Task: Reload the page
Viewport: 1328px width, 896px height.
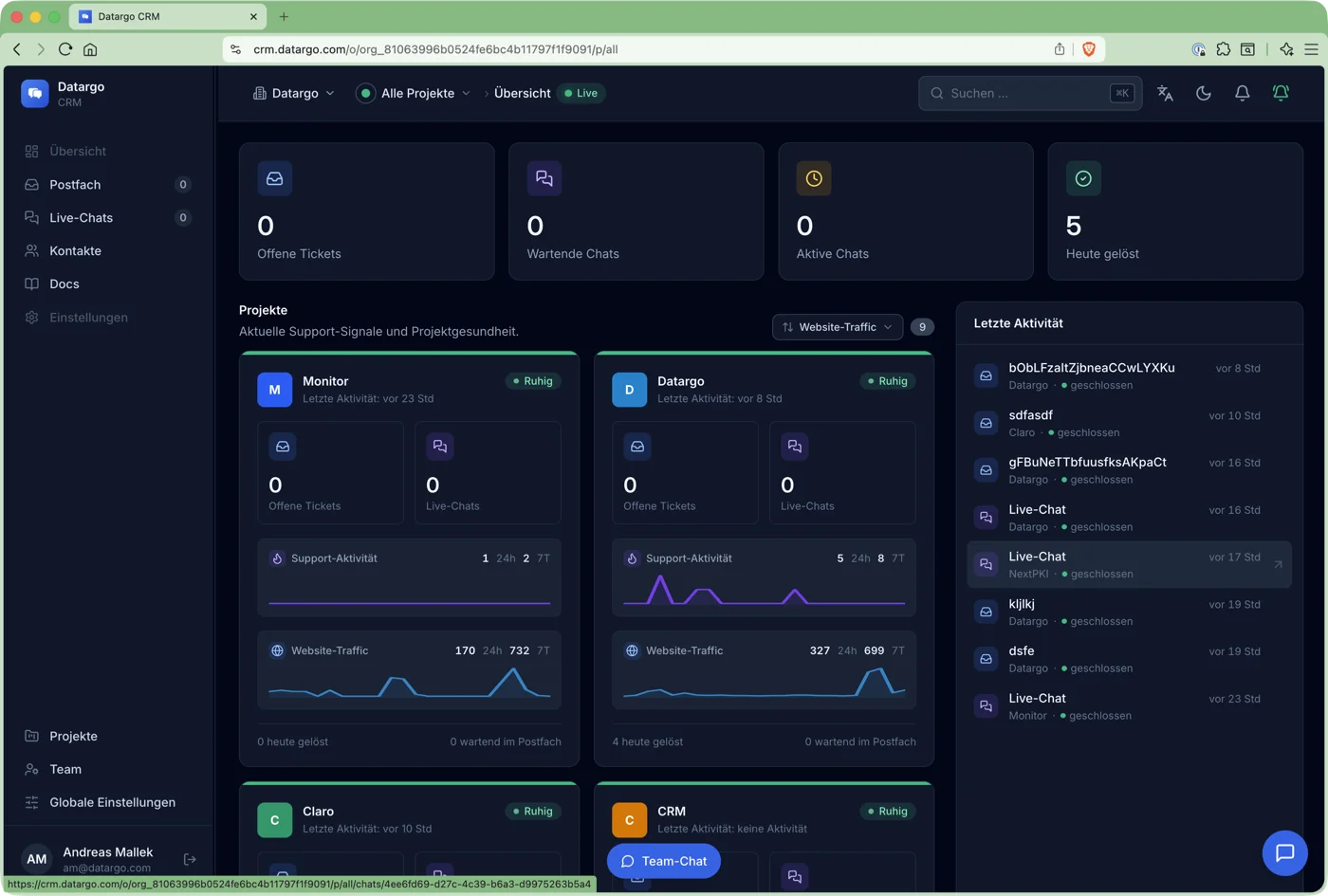Action: 65,49
